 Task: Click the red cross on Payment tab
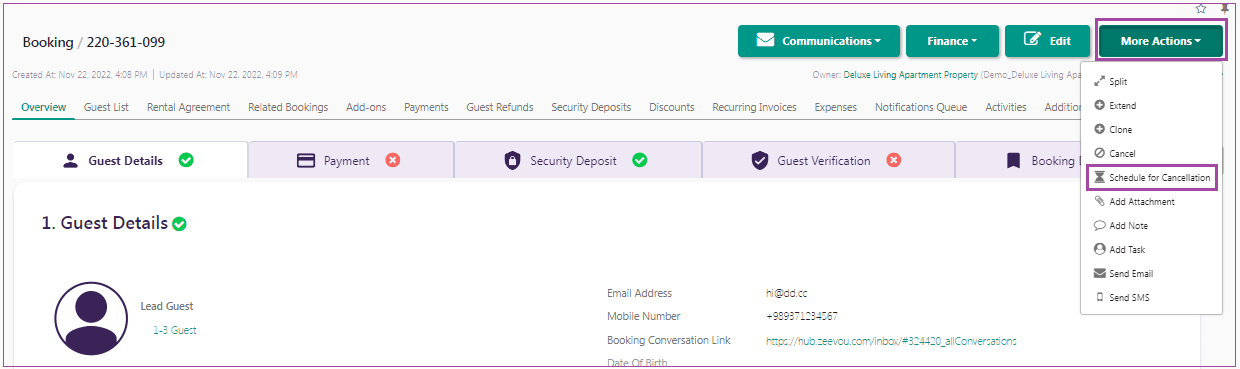tap(392, 160)
